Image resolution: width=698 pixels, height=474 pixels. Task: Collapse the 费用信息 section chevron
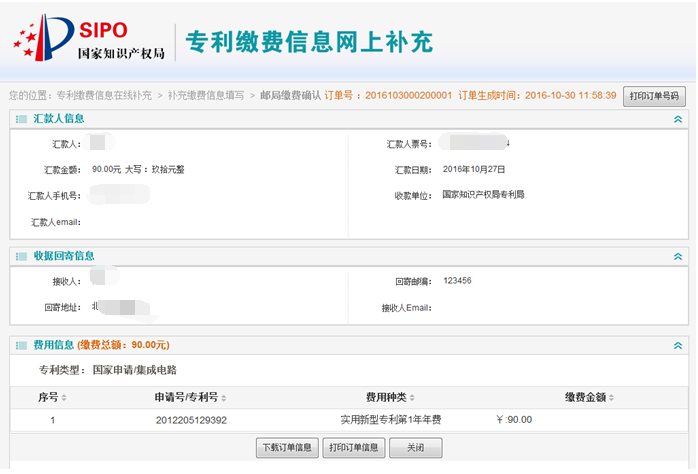coord(678,345)
